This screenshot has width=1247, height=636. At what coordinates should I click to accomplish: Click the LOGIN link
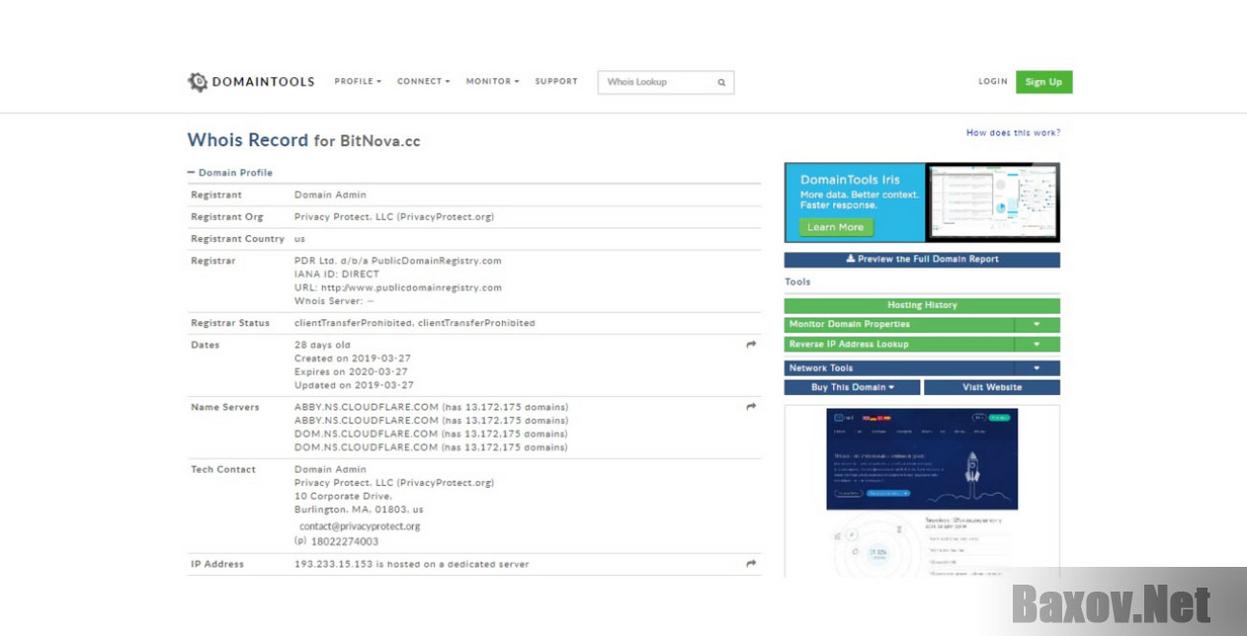(x=993, y=82)
